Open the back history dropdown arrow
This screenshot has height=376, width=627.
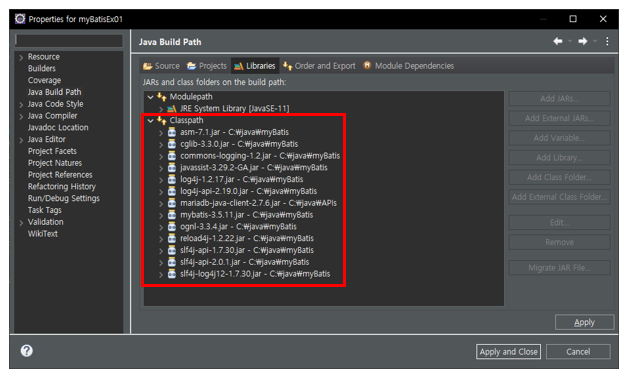(570, 41)
